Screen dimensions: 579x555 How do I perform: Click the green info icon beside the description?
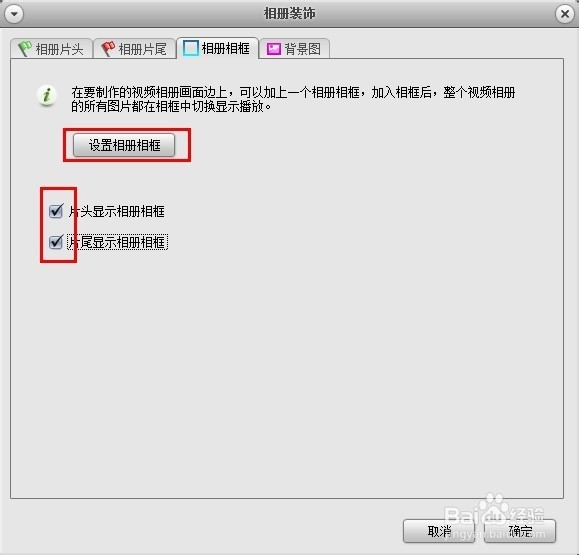pos(47,96)
